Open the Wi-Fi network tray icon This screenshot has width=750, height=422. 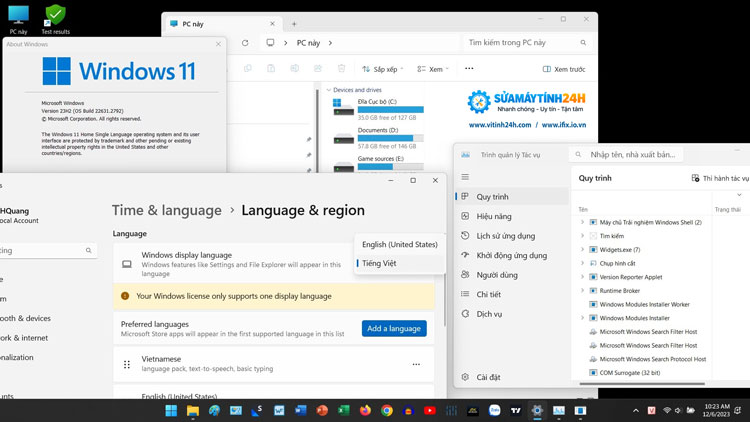[667, 411]
